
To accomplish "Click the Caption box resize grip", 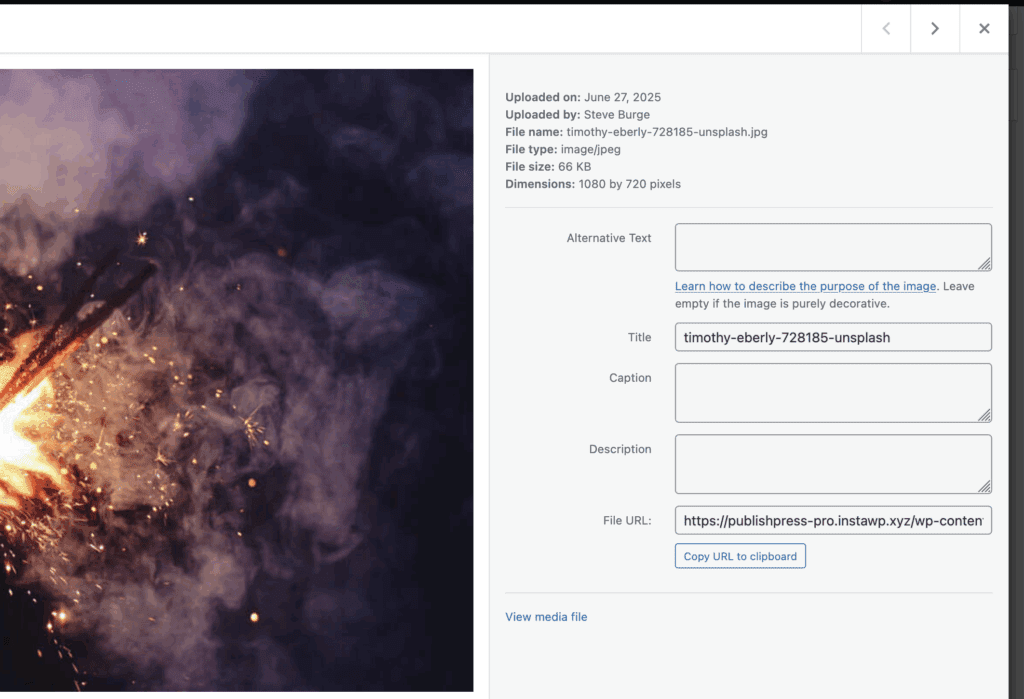I will point(985,415).
